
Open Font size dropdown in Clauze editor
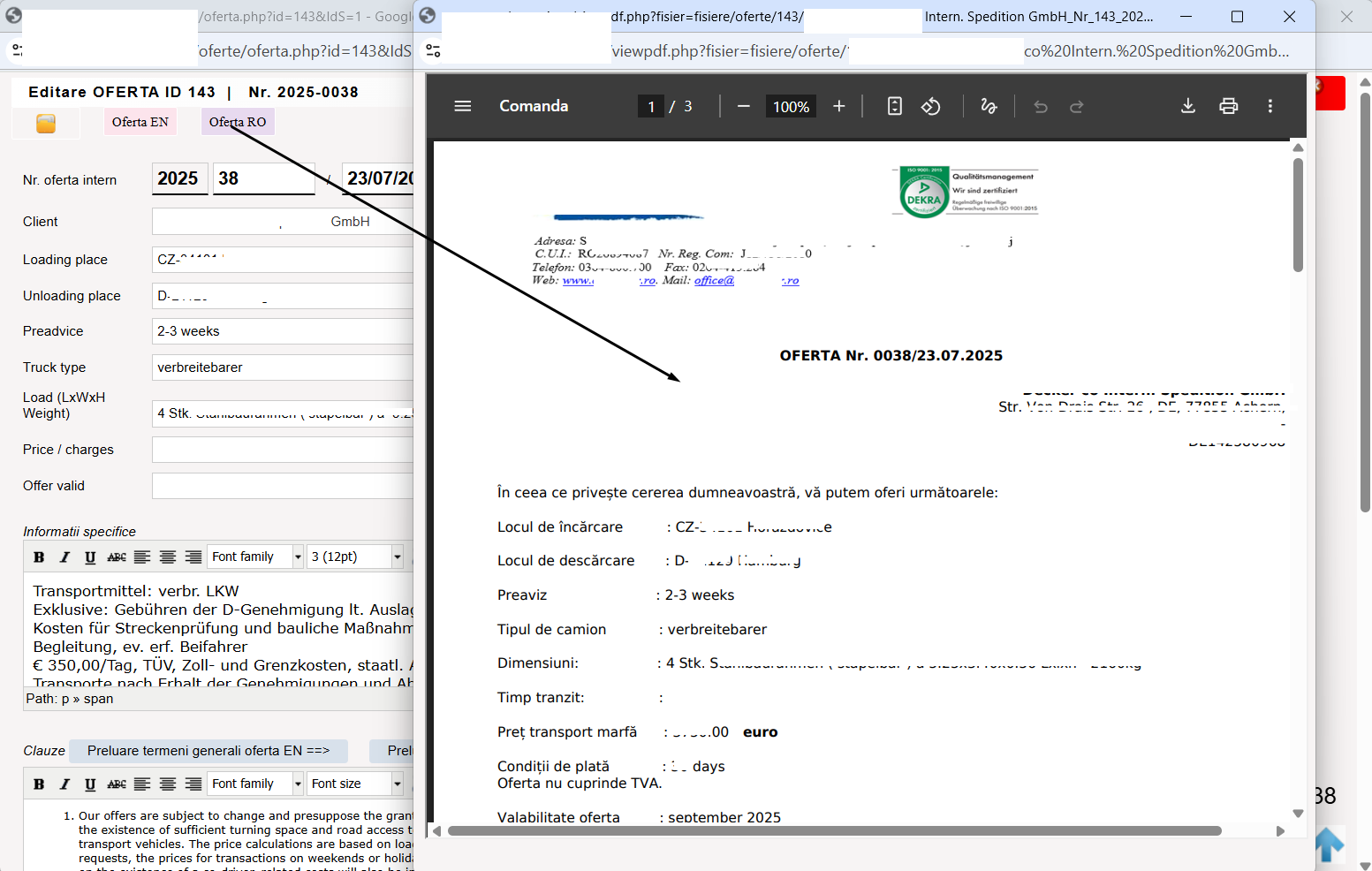[x=355, y=784]
